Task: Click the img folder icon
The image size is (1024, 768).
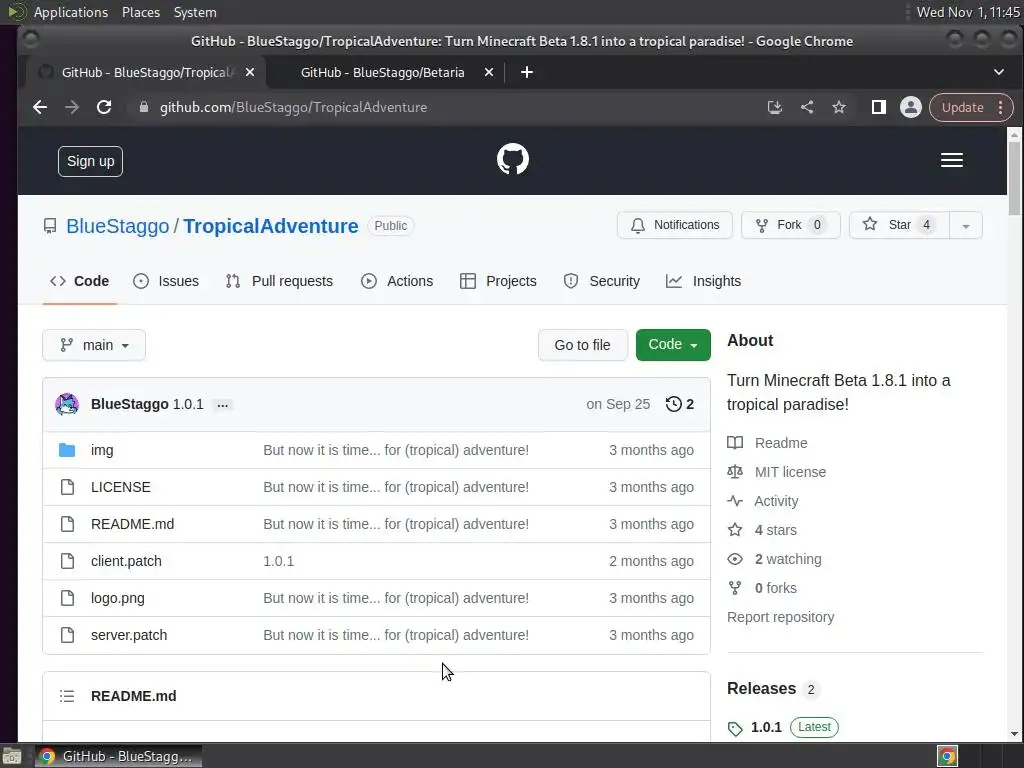Action: coord(67,450)
